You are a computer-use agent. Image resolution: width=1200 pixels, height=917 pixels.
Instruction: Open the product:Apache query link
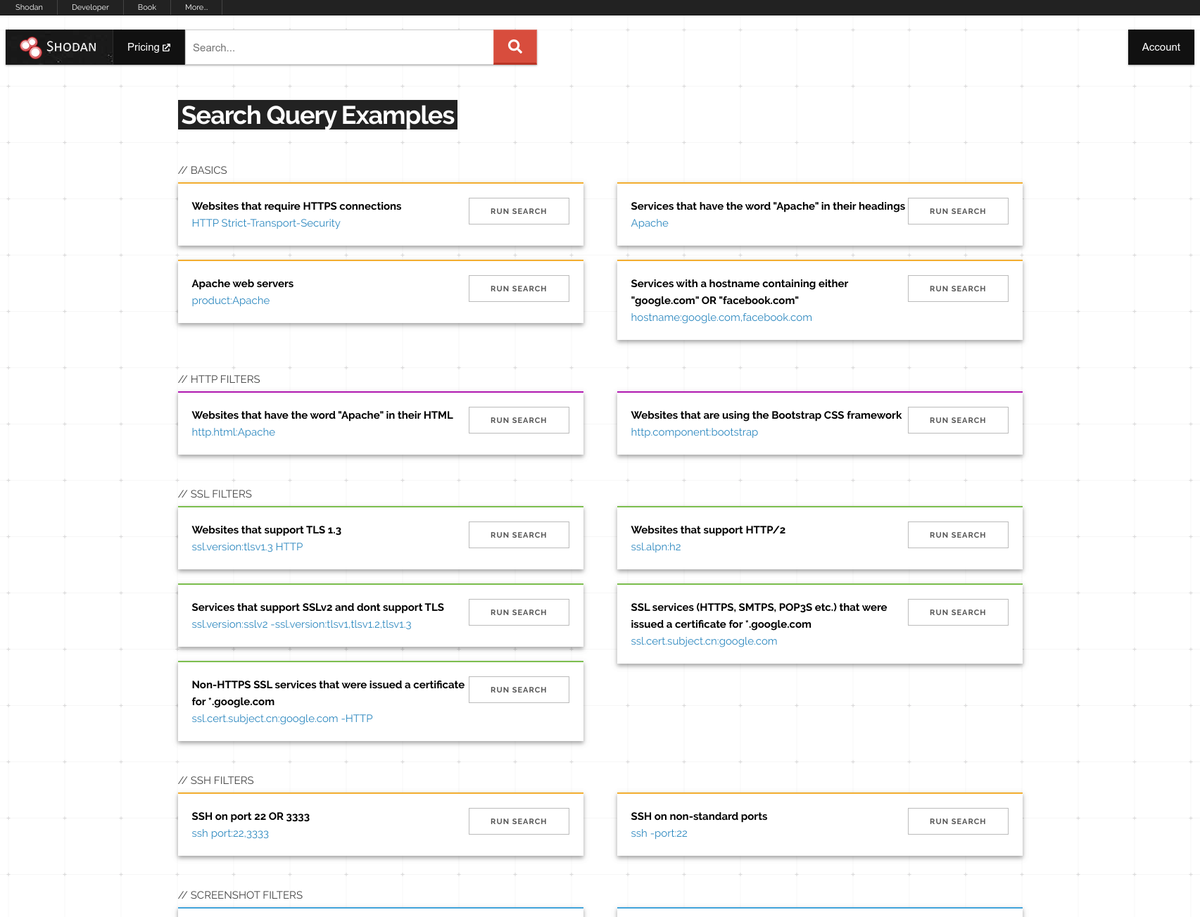231,300
